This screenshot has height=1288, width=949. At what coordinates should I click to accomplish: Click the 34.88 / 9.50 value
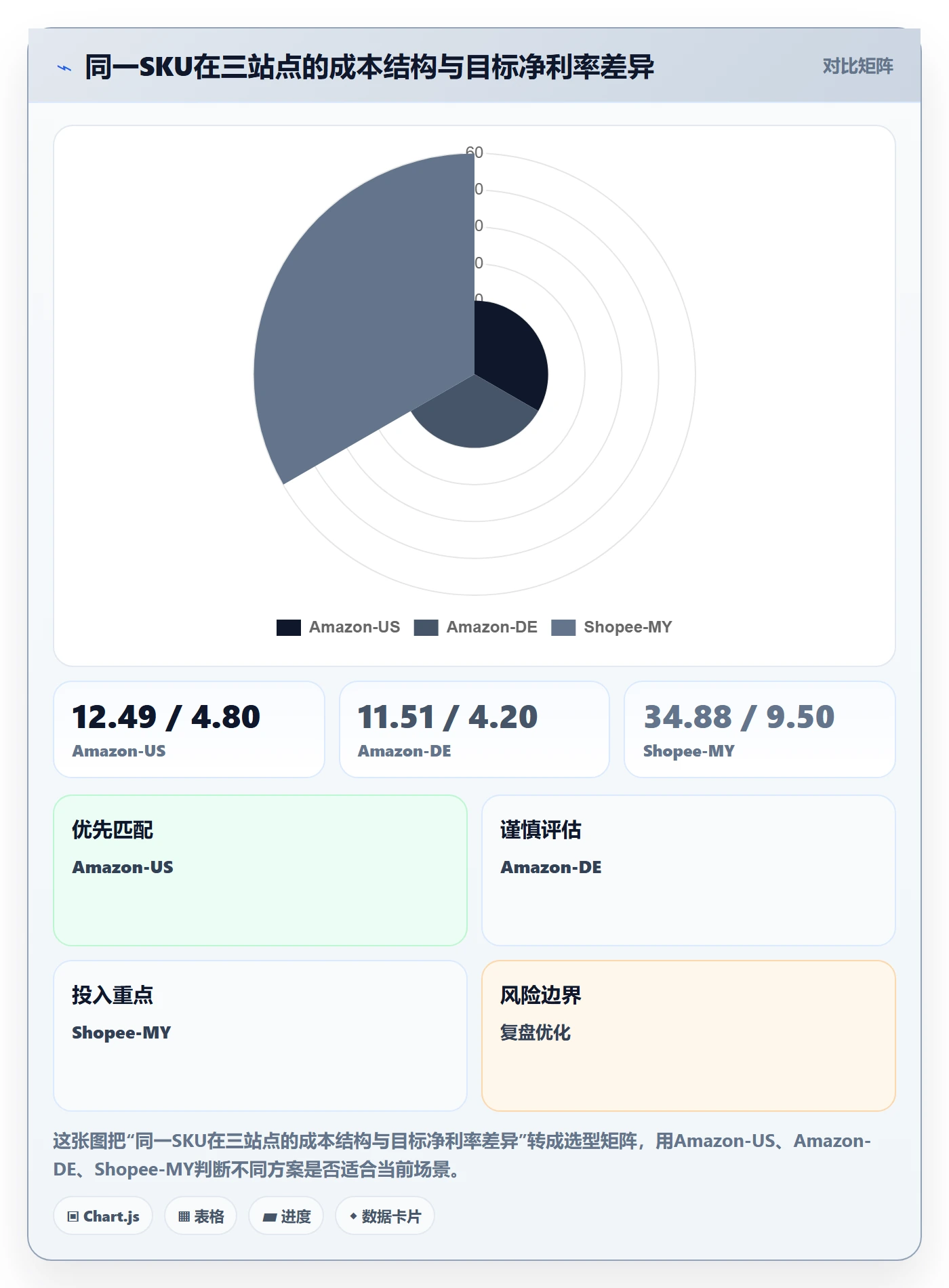point(739,717)
